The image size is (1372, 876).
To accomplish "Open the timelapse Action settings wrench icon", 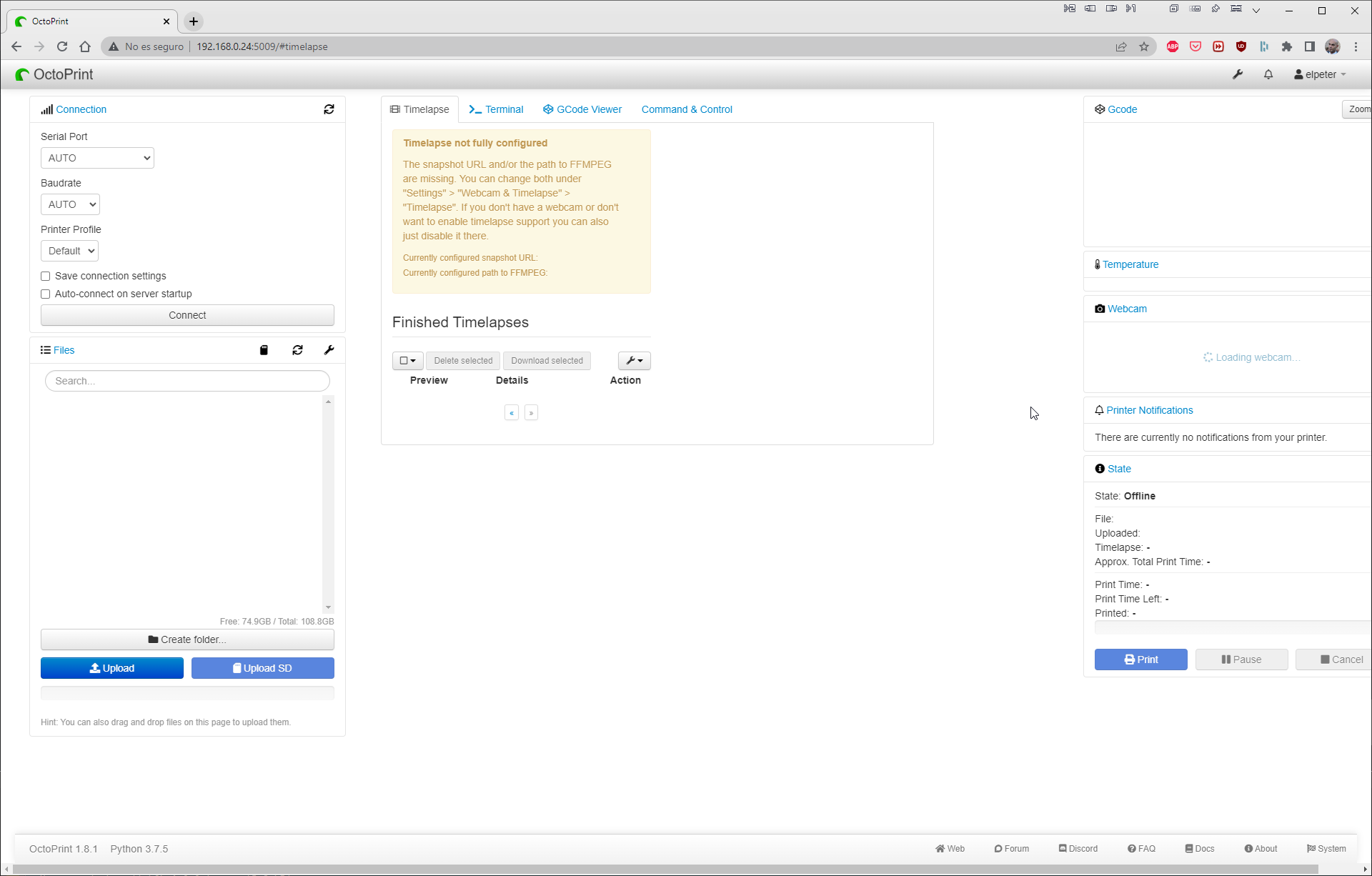I will click(633, 360).
